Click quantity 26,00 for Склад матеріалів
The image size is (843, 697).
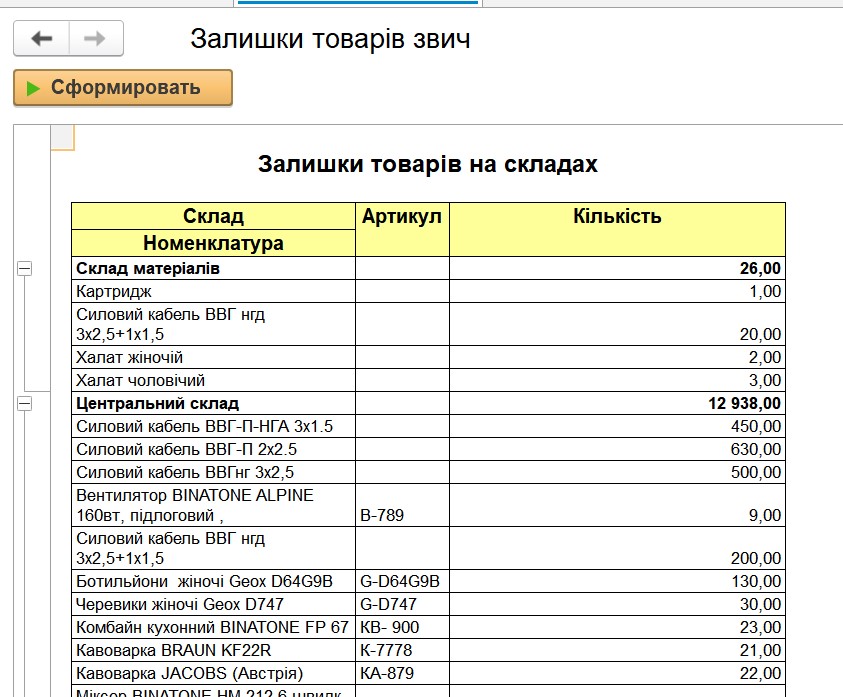tap(760, 268)
